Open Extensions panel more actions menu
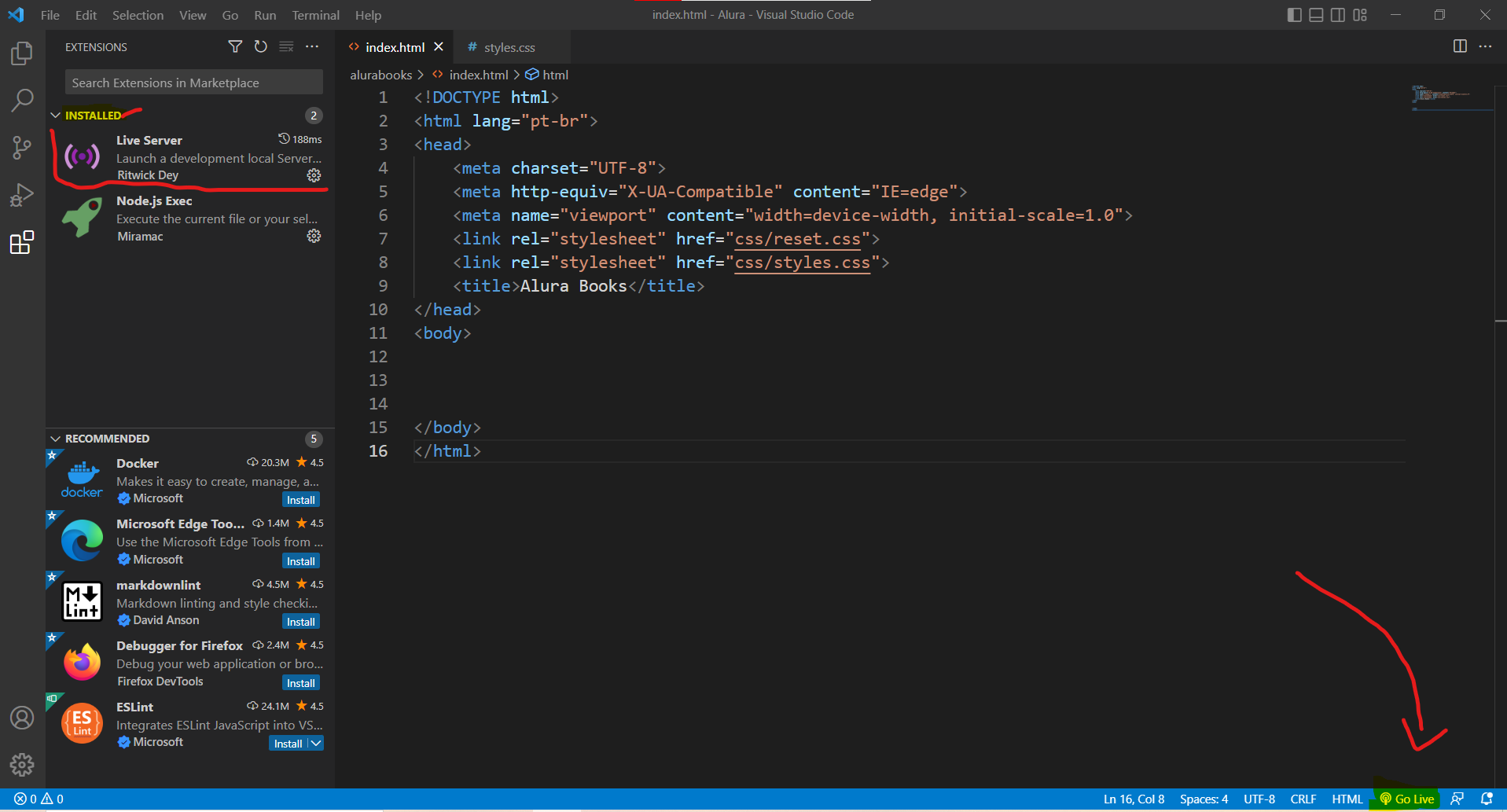The width and height of the screenshot is (1507, 812). coord(312,47)
